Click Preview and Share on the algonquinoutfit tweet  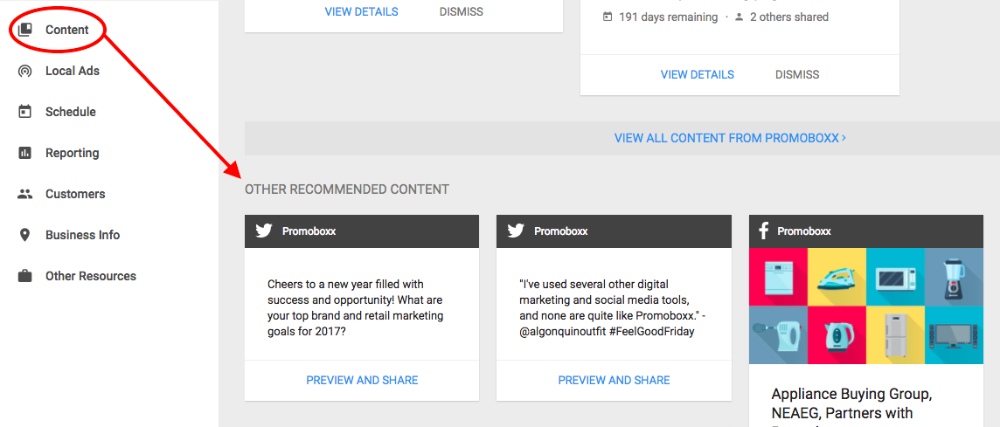coord(614,380)
